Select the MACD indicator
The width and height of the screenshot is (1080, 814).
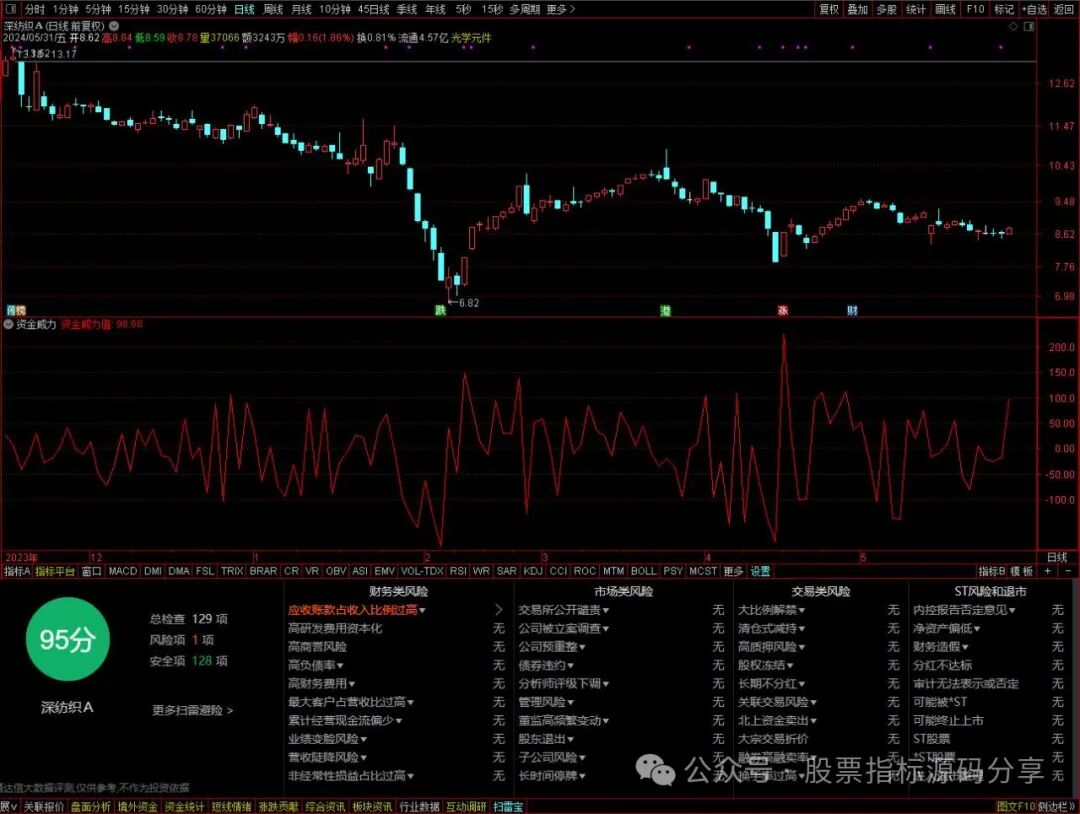pyautogui.click(x=123, y=571)
